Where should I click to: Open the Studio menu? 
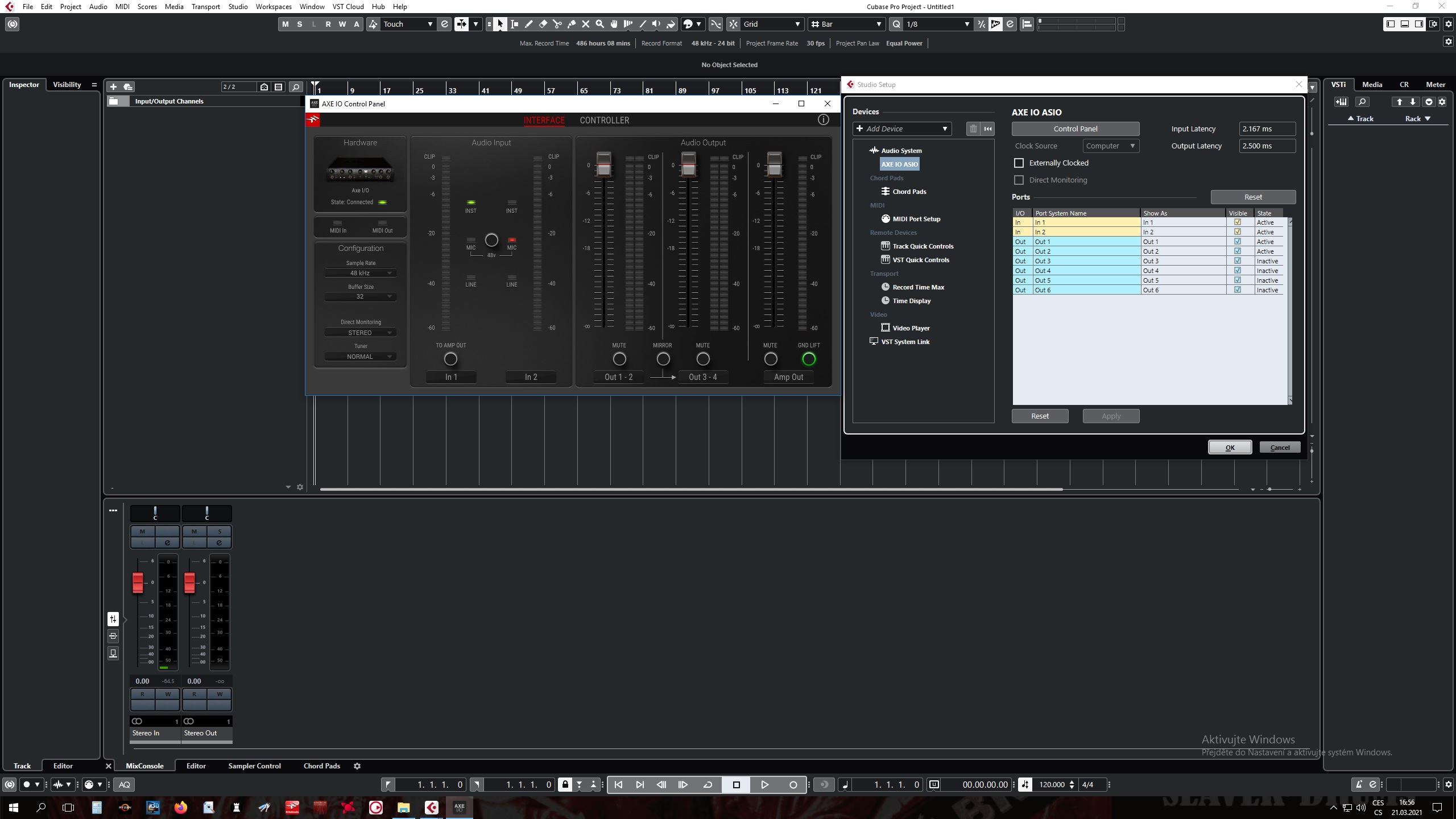coord(238,7)
